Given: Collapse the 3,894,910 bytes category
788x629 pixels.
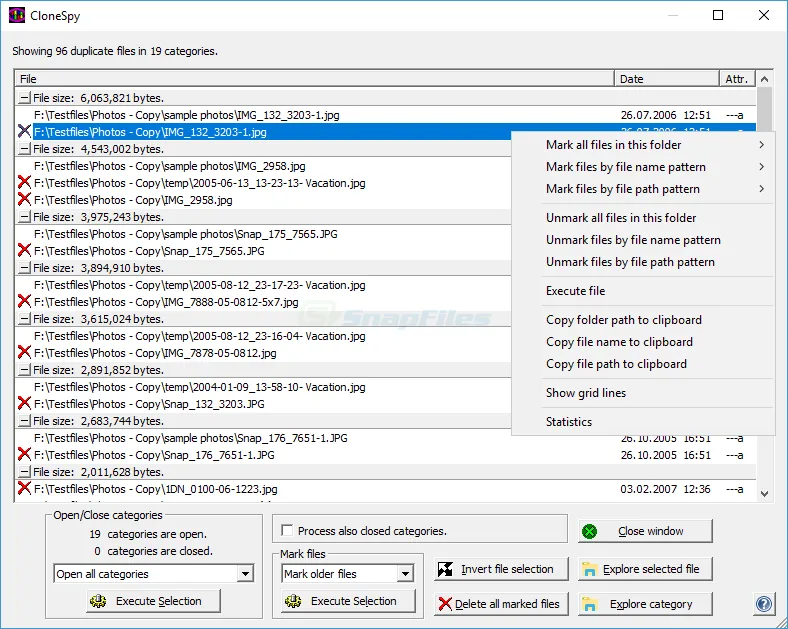Looking at the screenshot, I should 24,268.
